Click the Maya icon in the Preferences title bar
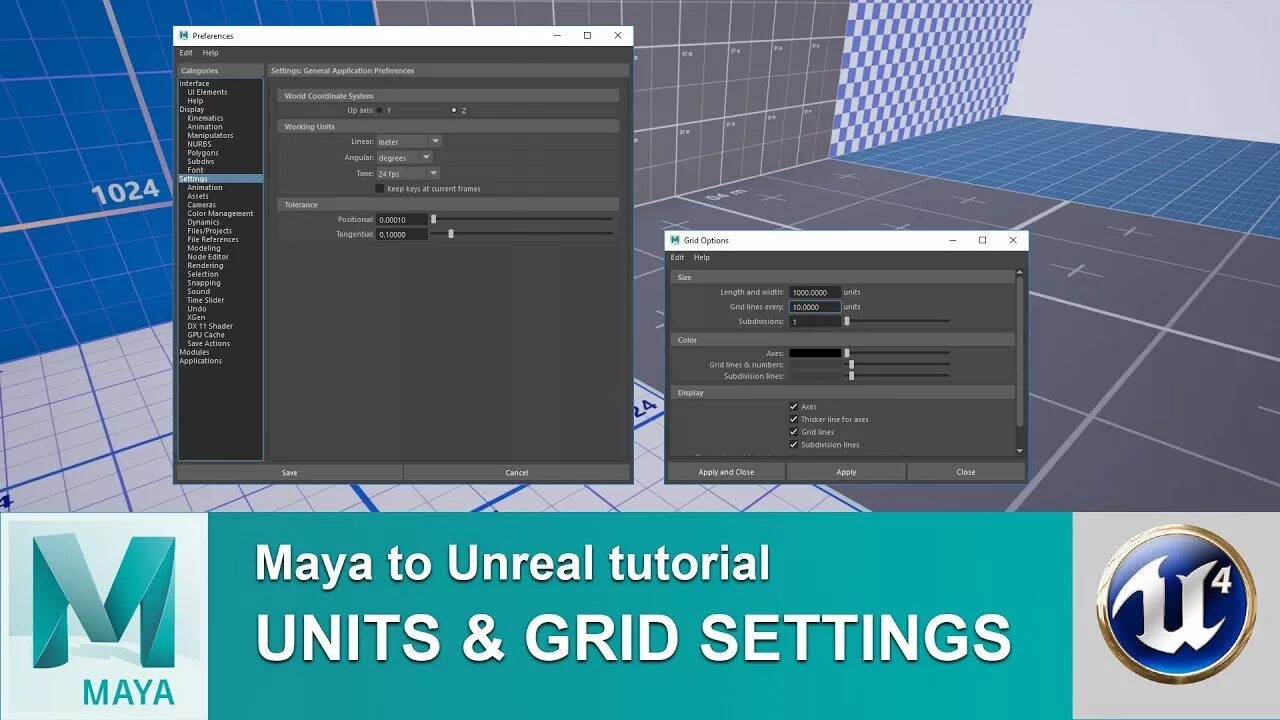The width and height of the screenshot is (1280, 720). [x=184, y=35]
